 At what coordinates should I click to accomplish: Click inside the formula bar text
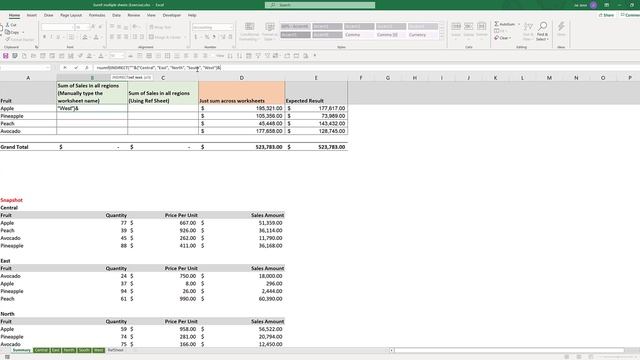[158, 68]
